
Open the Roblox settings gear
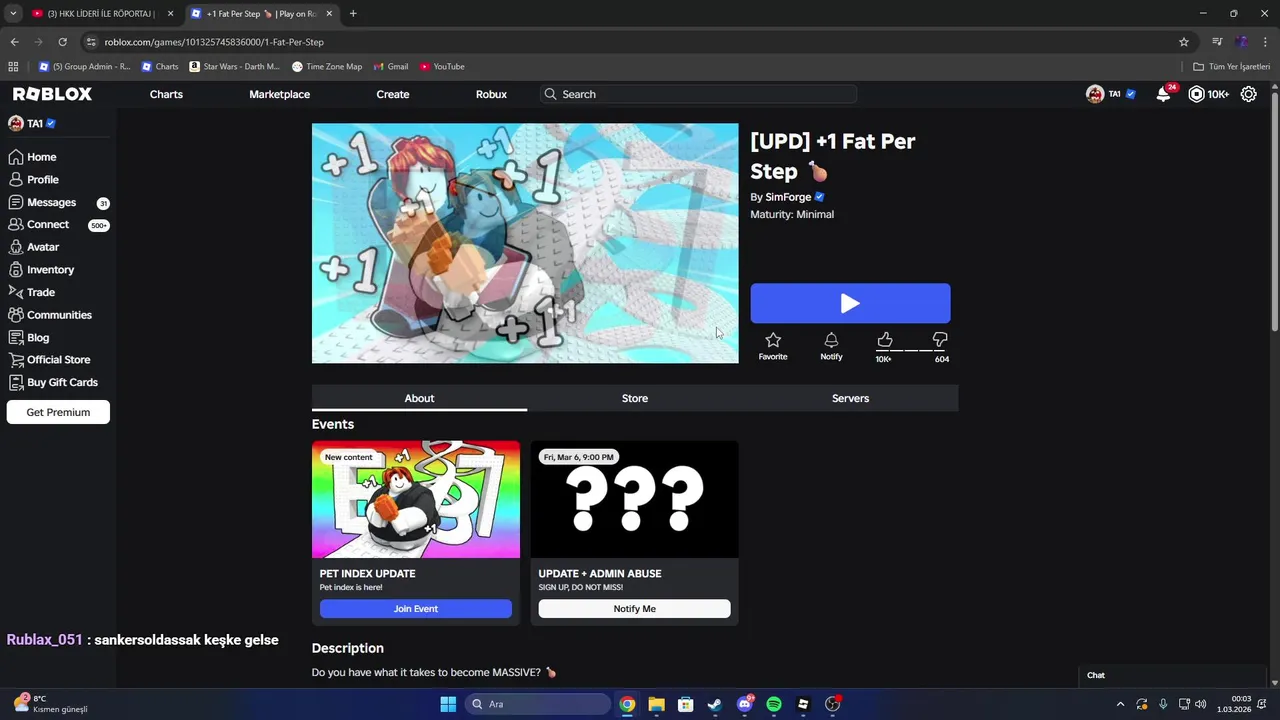click(1249, 94)
